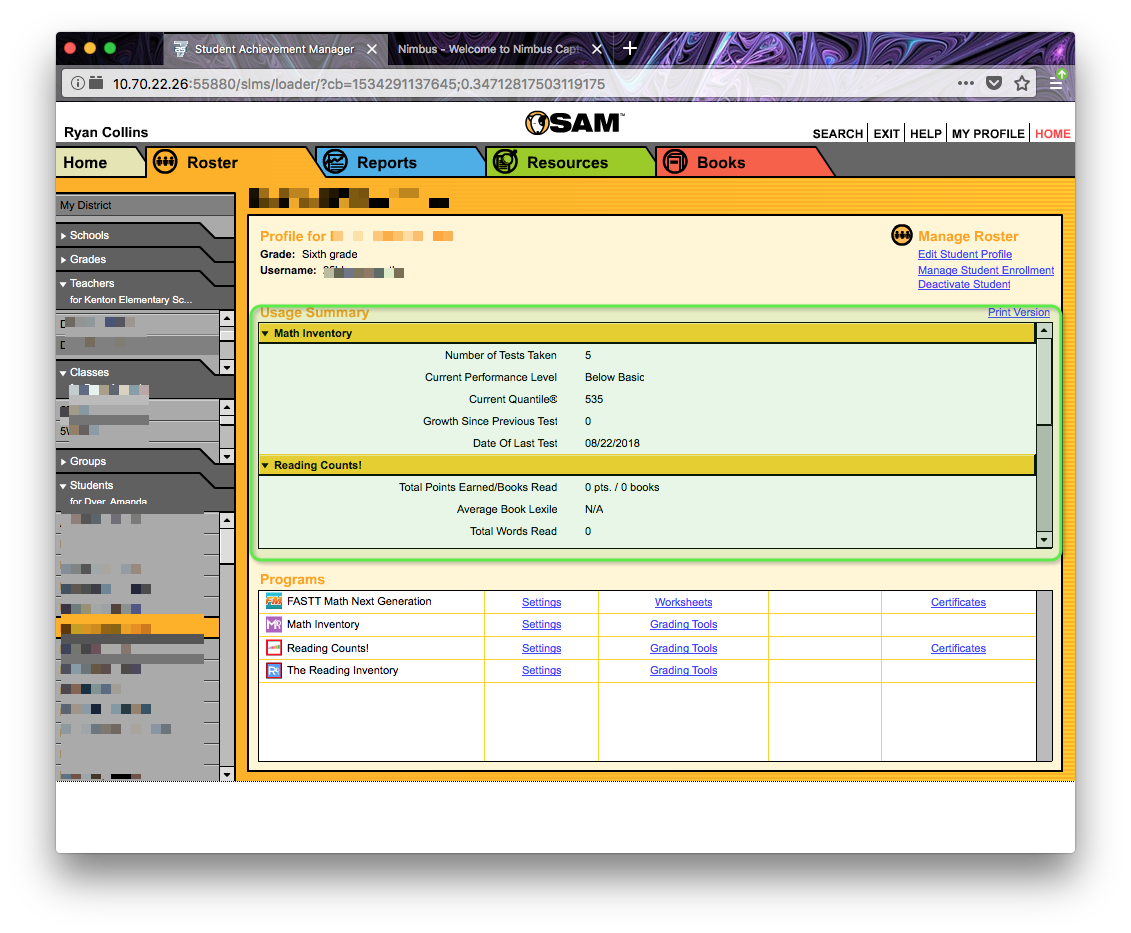Open MY PROFILE
1131x933 pixels.
tap(988, 133)
